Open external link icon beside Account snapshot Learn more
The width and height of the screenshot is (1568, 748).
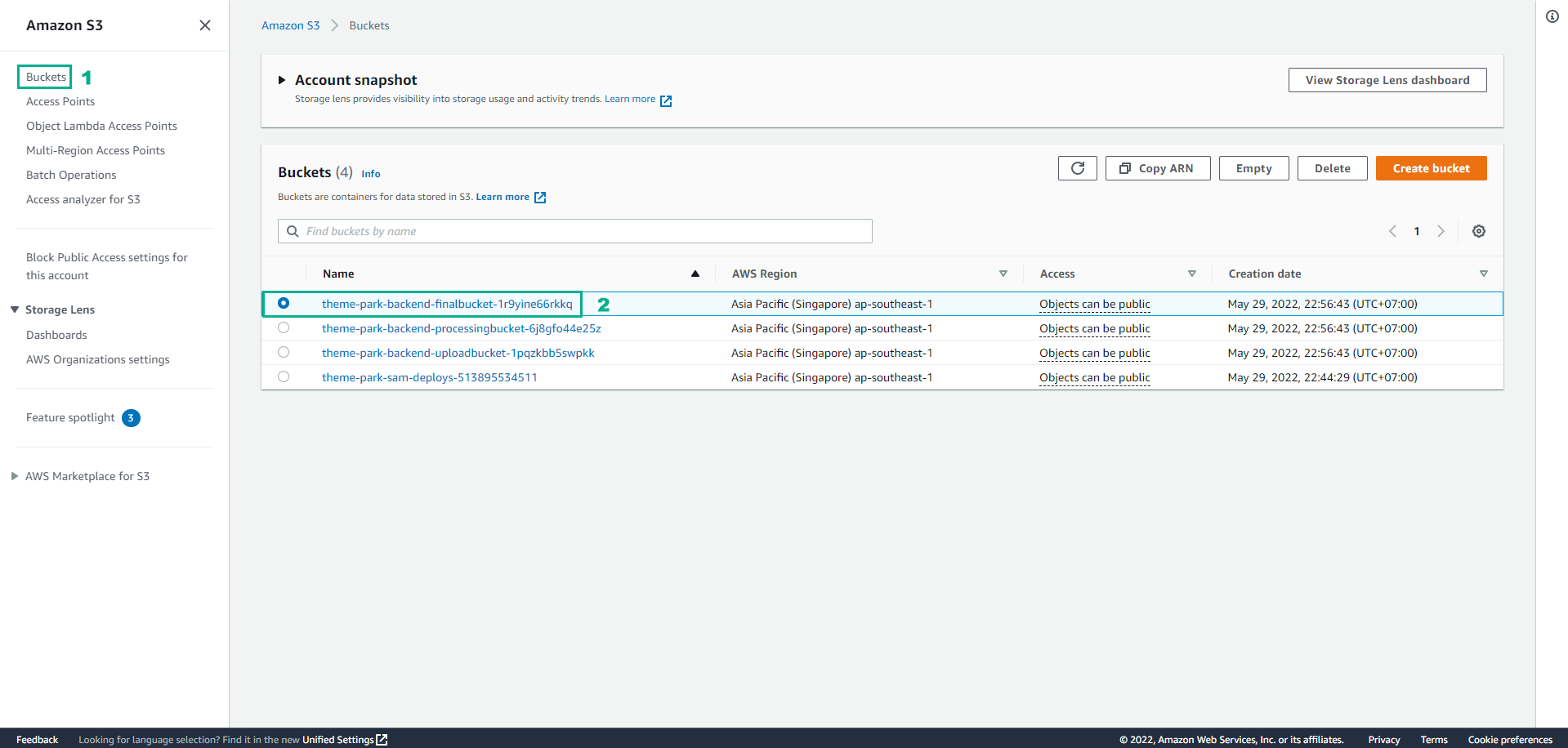(666, 100)
